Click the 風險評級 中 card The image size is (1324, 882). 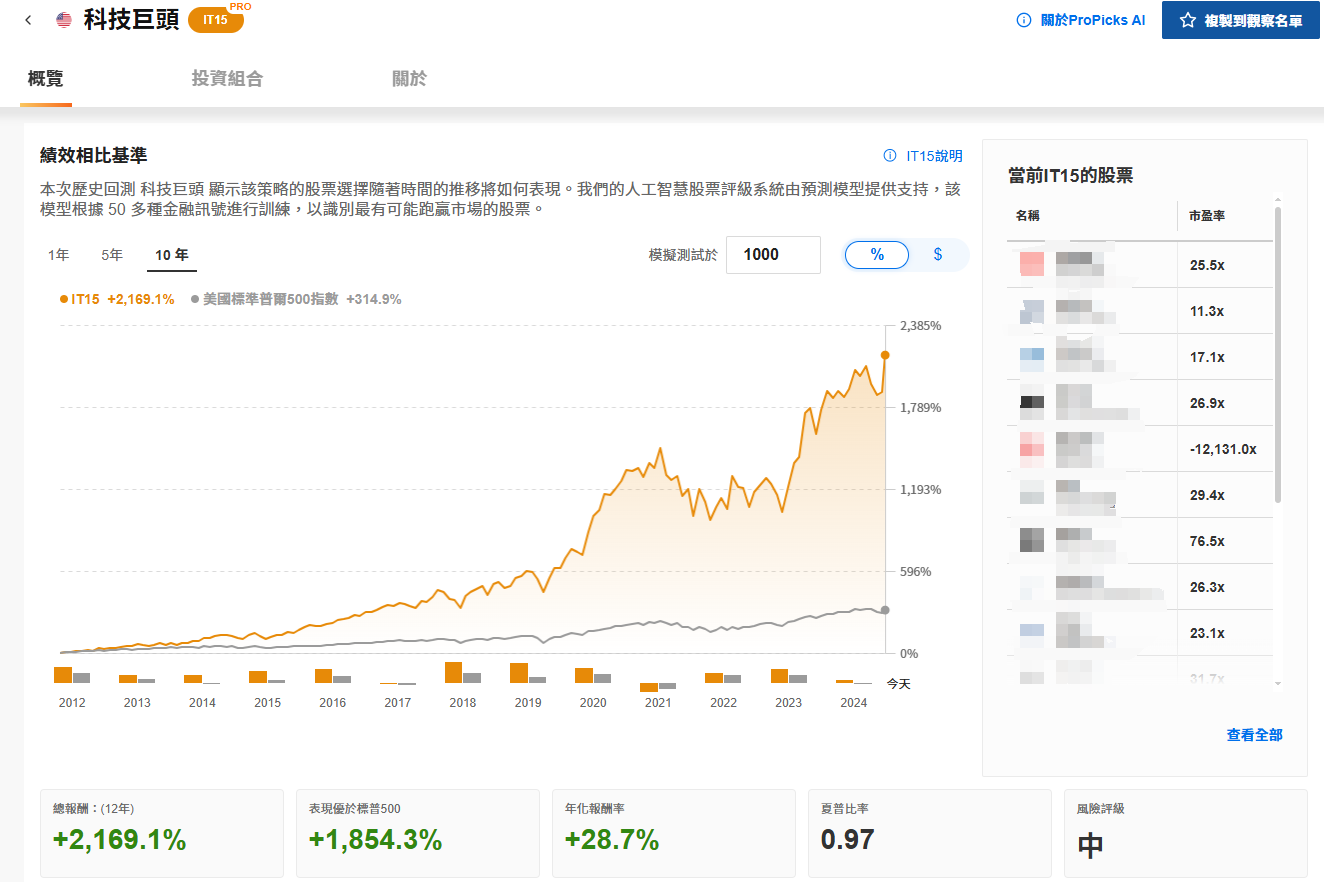tap(1186, 832)
